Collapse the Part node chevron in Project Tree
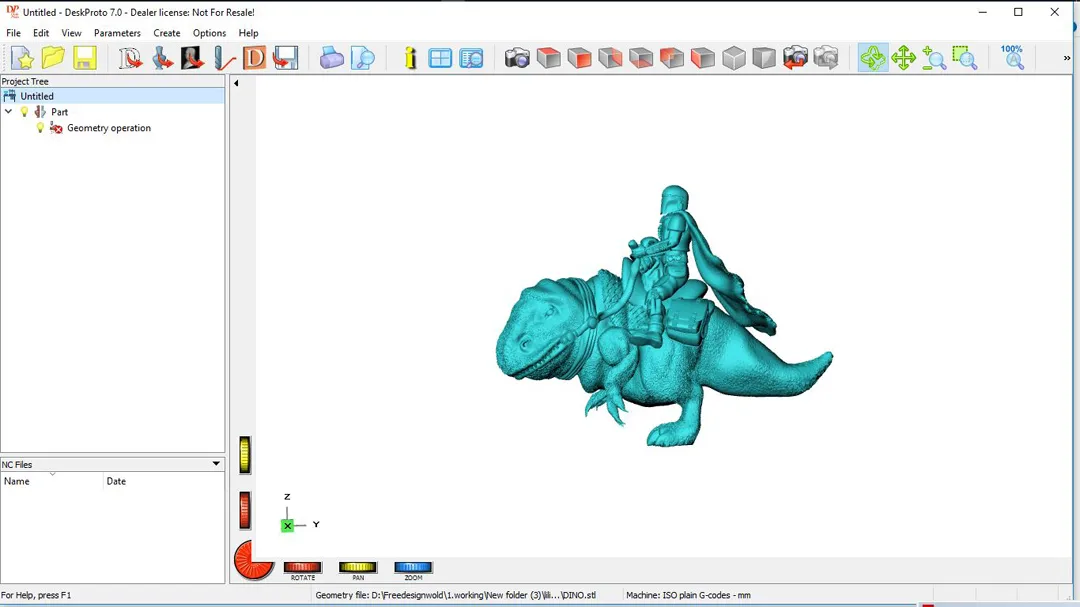 [x=8, y=112]
